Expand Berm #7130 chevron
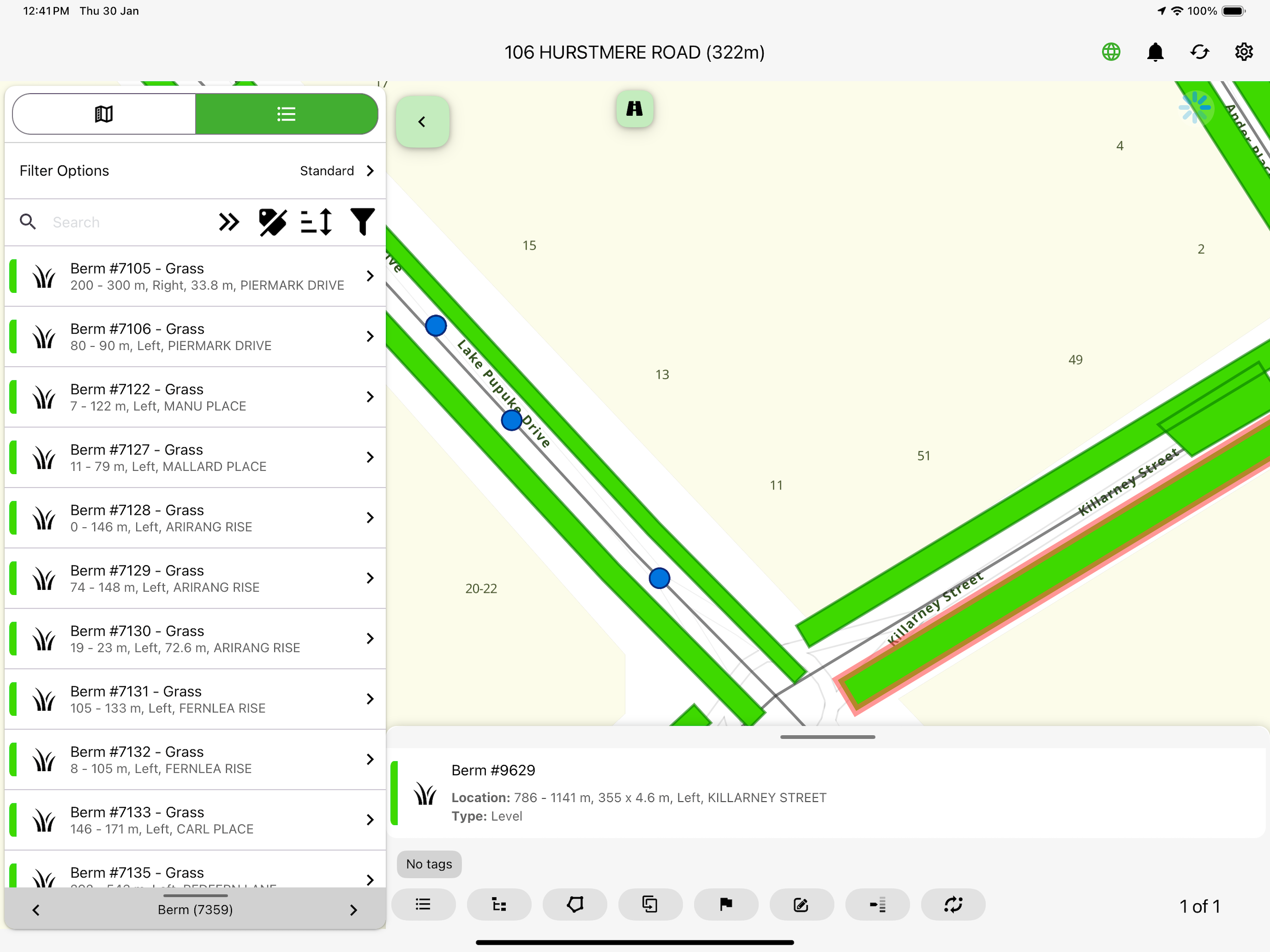 pos(370,639)
